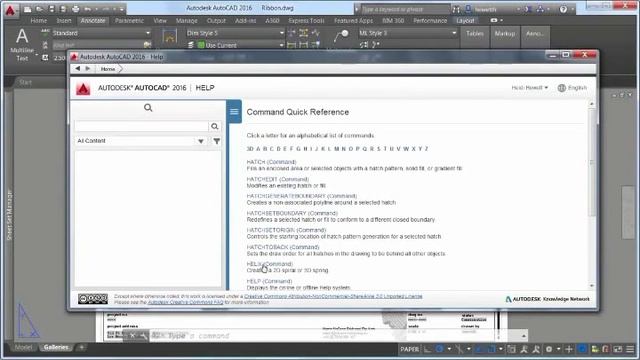Image resolution: width=640 pixels, height=360 pixels.
Task: Click the Creative Commons Attribution license link
Action: pyautogui.click(x=333, y=296)
